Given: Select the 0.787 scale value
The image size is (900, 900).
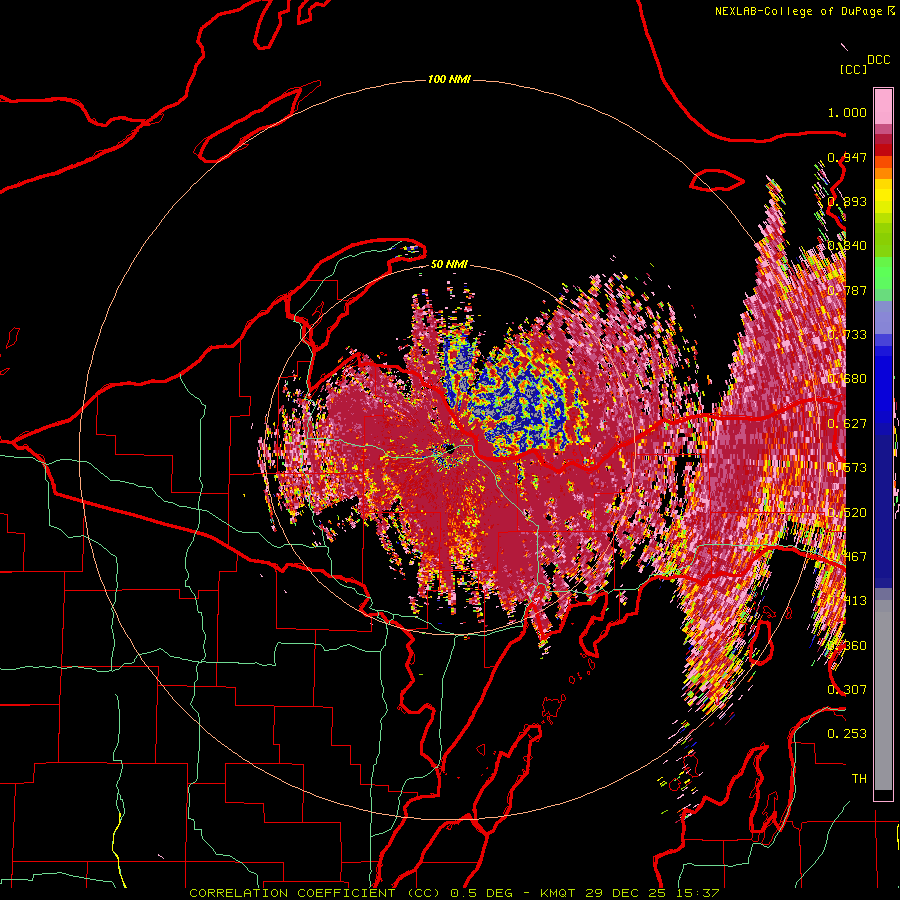Looking at the screenshot, I should [x=847, y=290].
